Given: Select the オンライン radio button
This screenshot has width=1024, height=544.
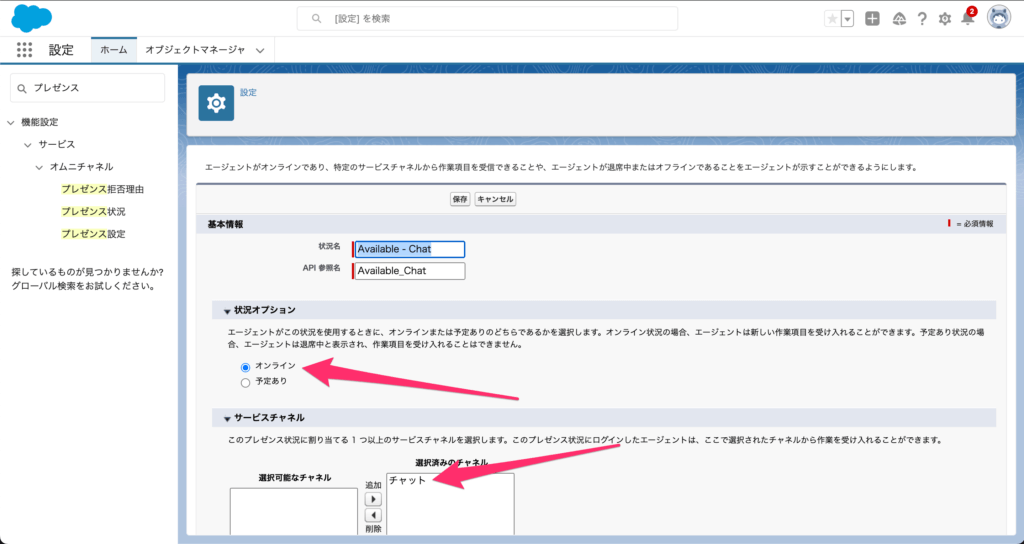Looking at the screenshot, I should (x=246, y=368).
